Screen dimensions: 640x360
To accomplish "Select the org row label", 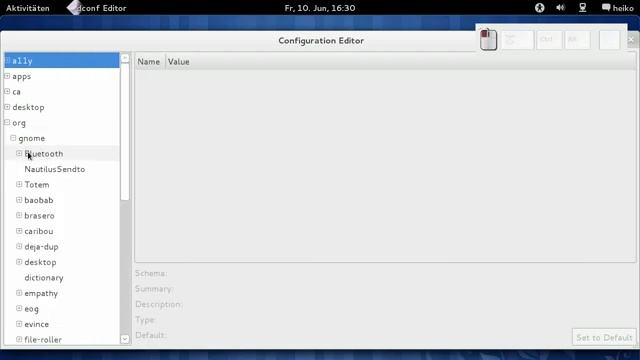I will tap(19, 123).
